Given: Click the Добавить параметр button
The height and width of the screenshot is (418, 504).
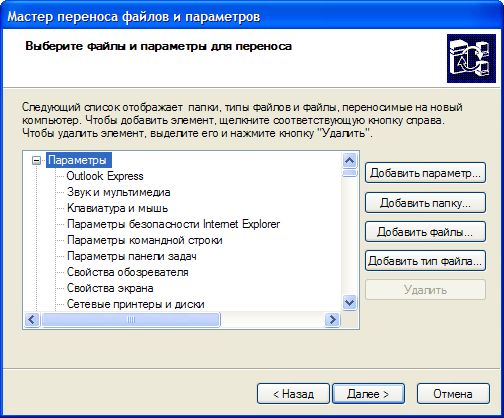Looking at the screenshot, I should pos(425,173).
